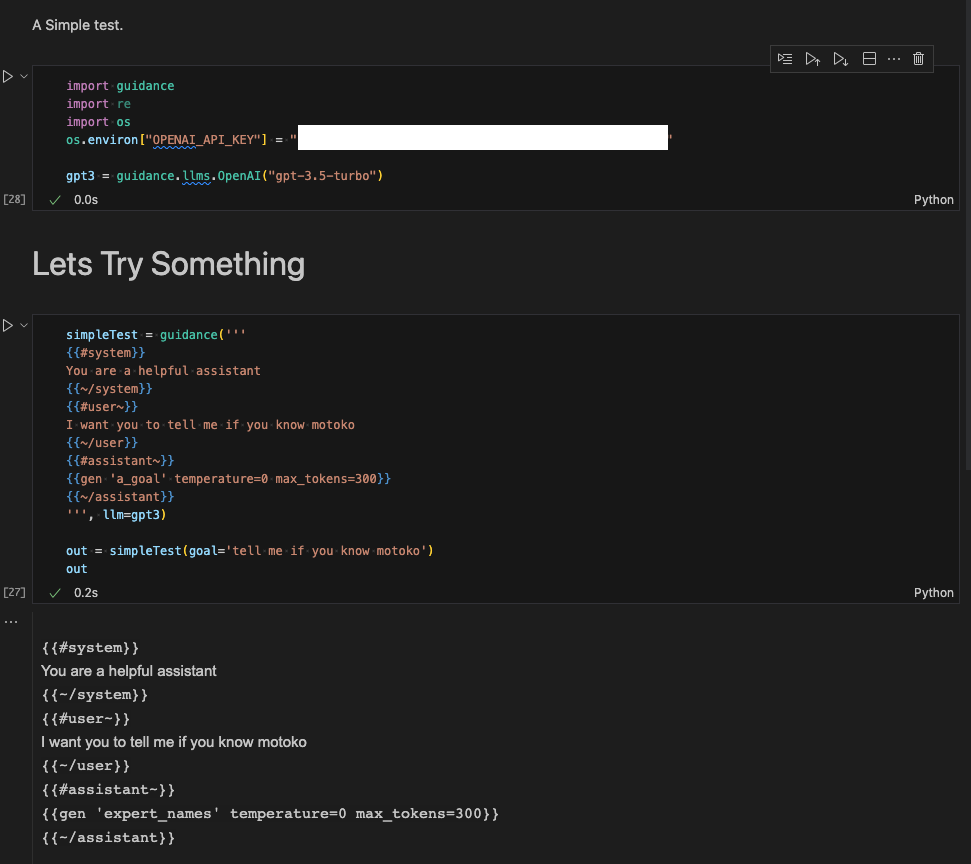Click the execution count [27]
This screenshot has height=864, width=971.
point(14,592)
